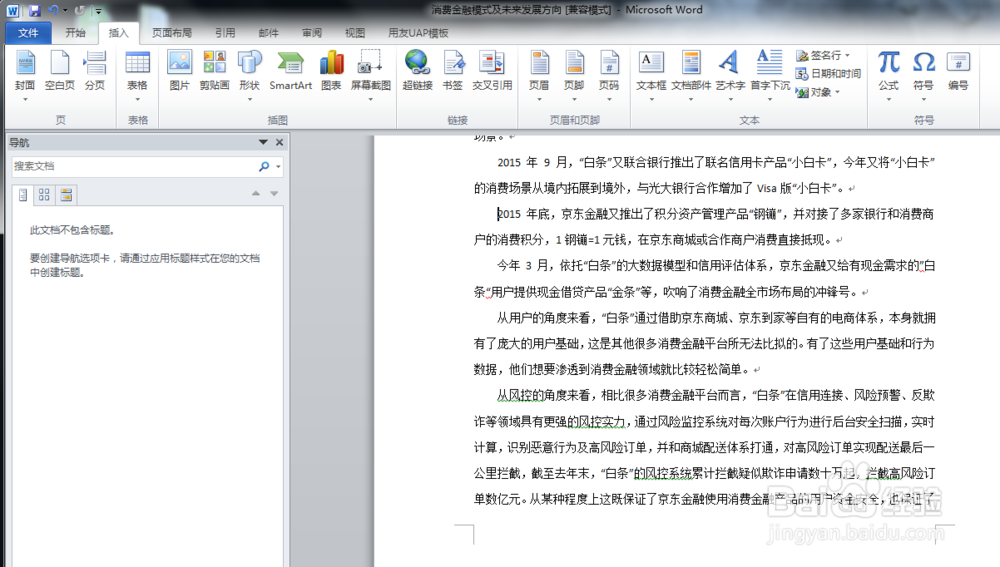Go to next heading arrow
1000x567 pixels.
[274, 193]
